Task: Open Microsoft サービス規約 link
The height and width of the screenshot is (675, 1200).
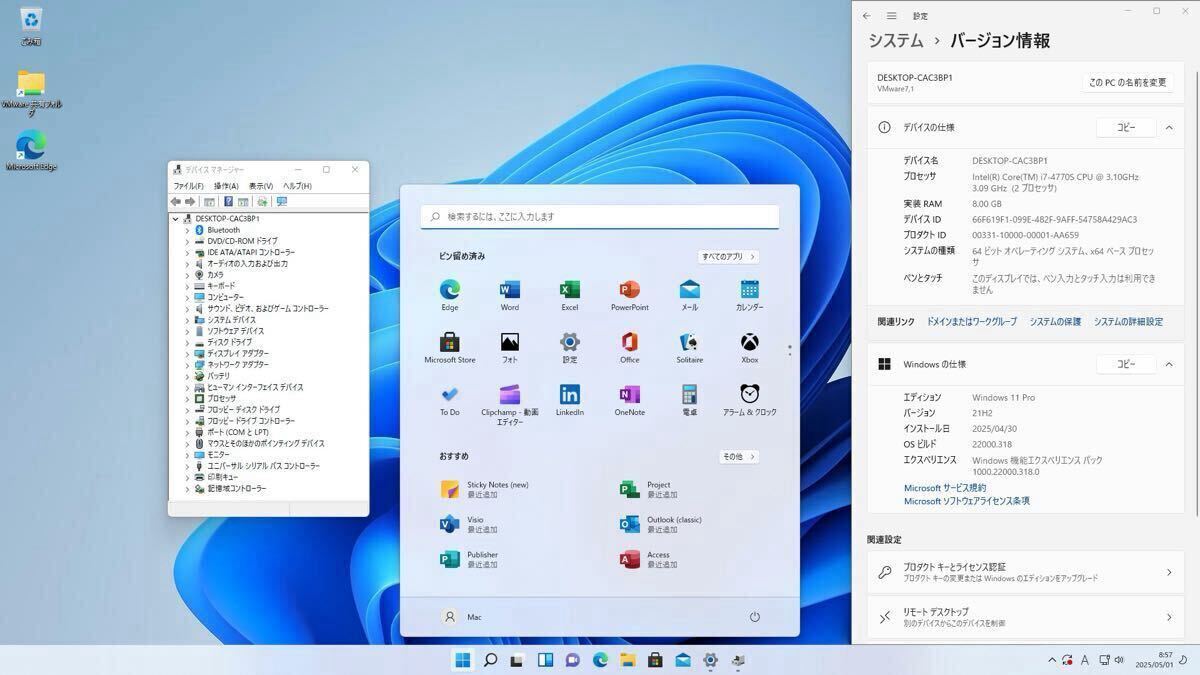Action: (x=945, y=488)
